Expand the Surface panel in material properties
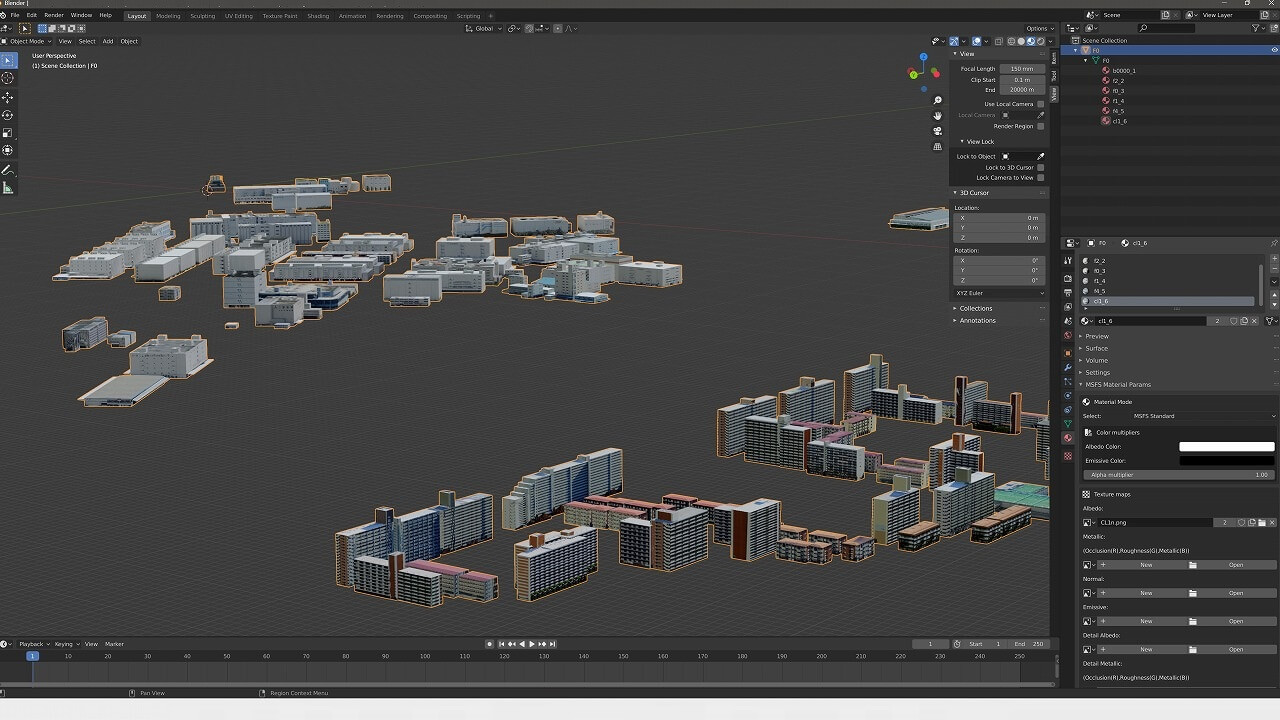Screen dimensions: 1280x720 (x=1096, y=348)
